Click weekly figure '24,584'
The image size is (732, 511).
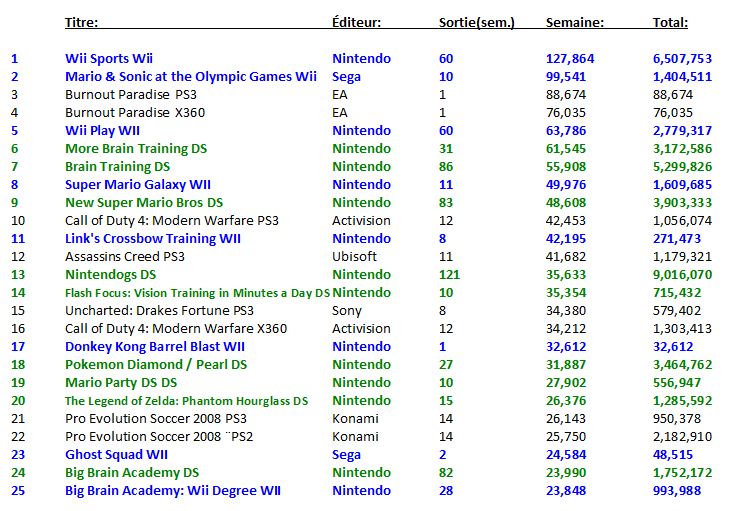(566, 455)
